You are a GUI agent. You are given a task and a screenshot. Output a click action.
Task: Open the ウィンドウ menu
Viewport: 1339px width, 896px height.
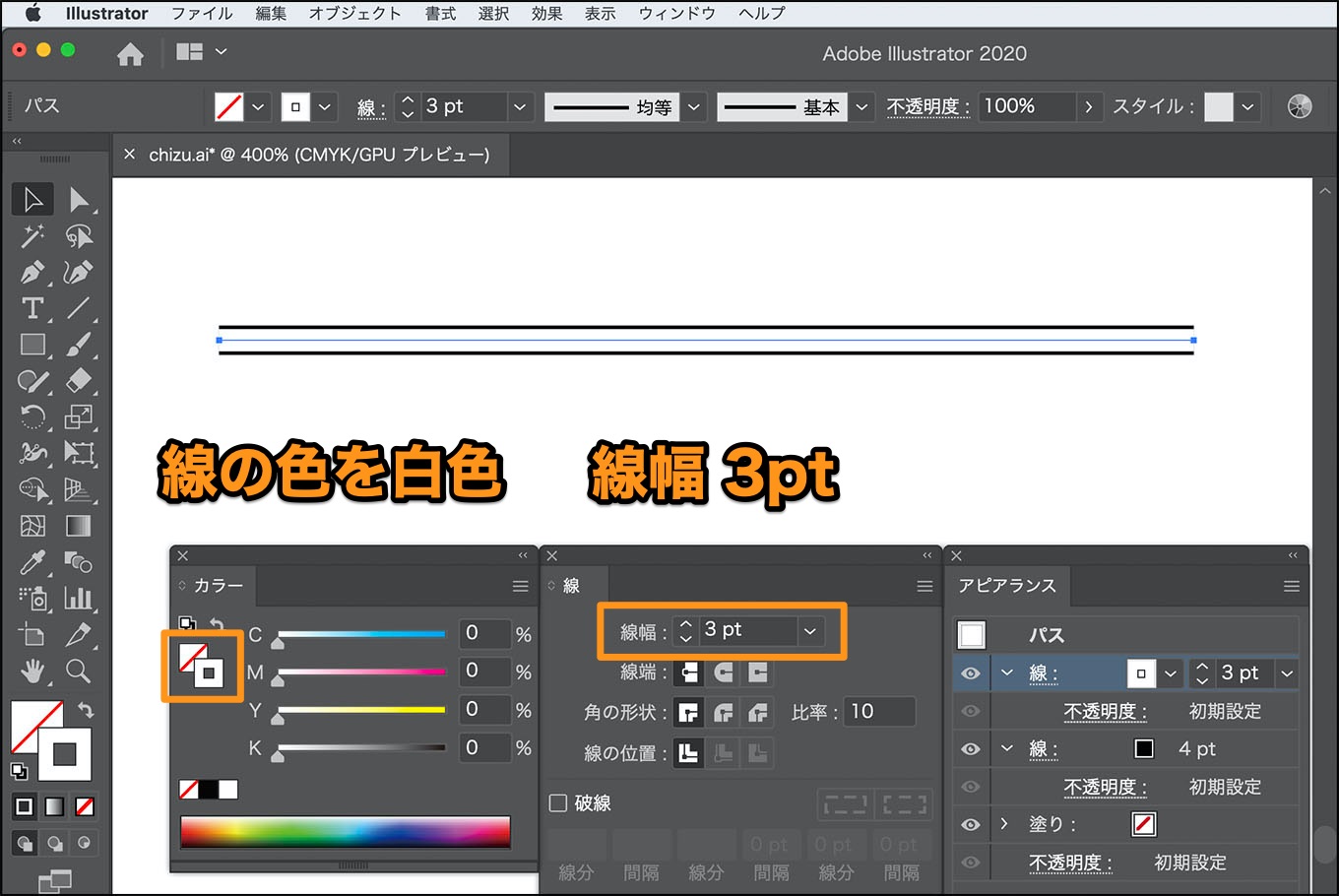pyautogui.click(x=676, y=14)
